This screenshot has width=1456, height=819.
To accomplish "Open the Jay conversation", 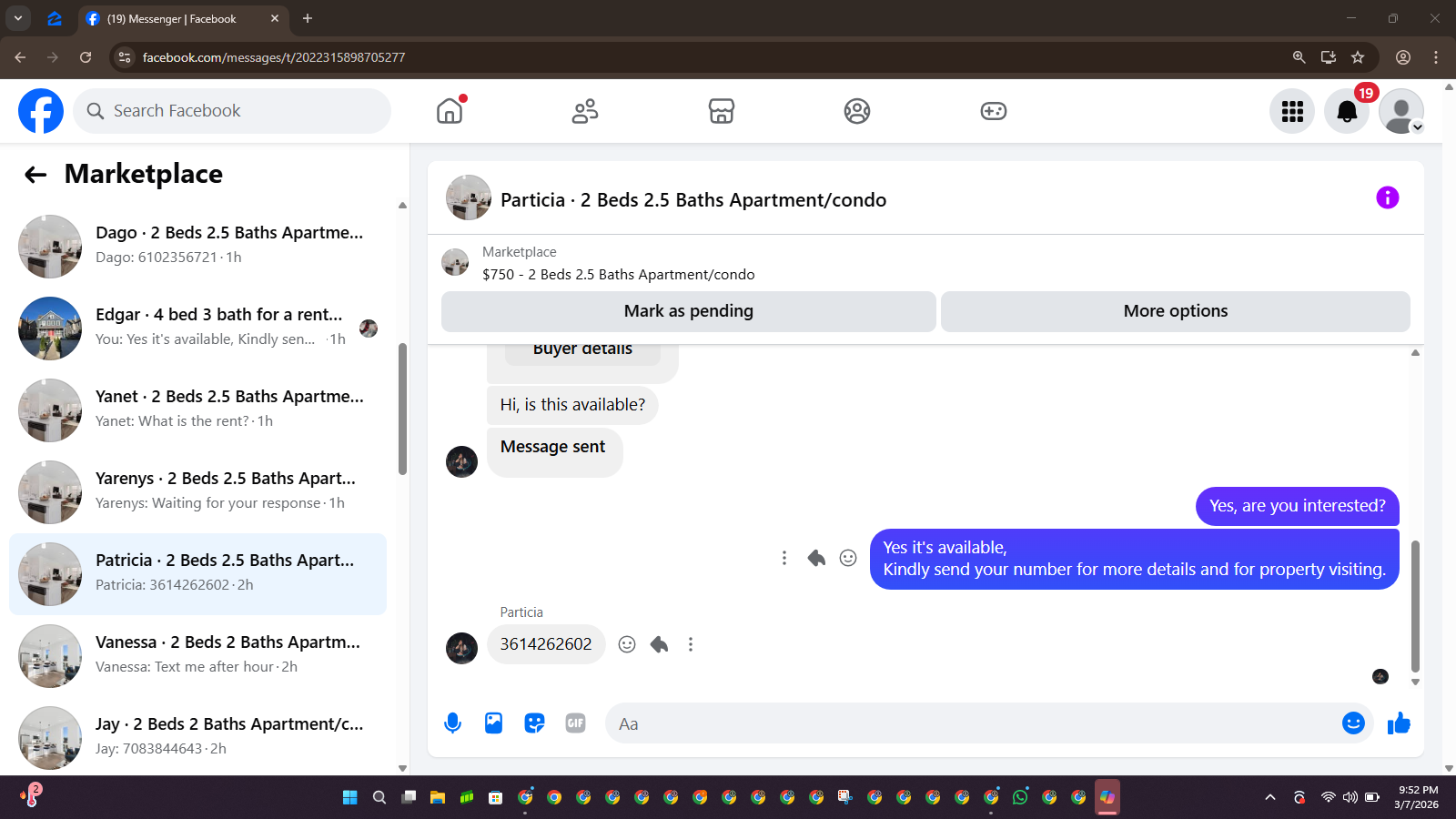I will click(x=197, y=738).
